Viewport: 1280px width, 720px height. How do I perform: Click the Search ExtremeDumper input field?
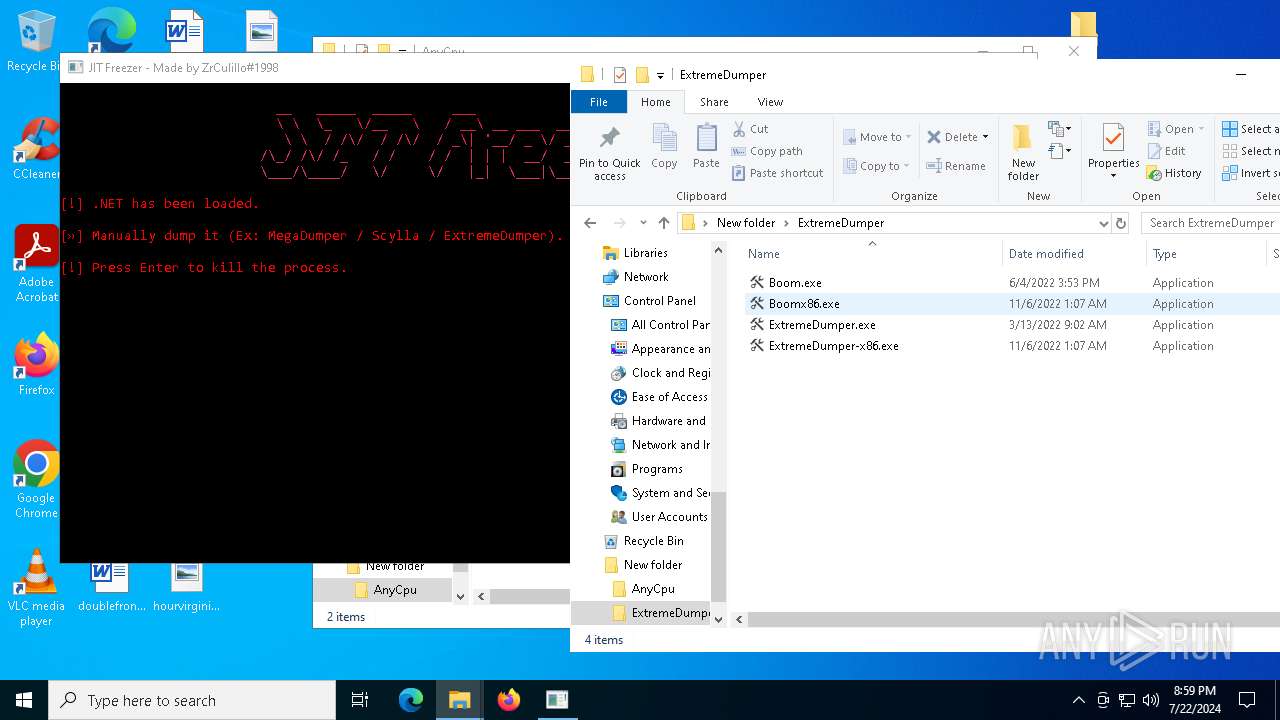[1211, 223]
